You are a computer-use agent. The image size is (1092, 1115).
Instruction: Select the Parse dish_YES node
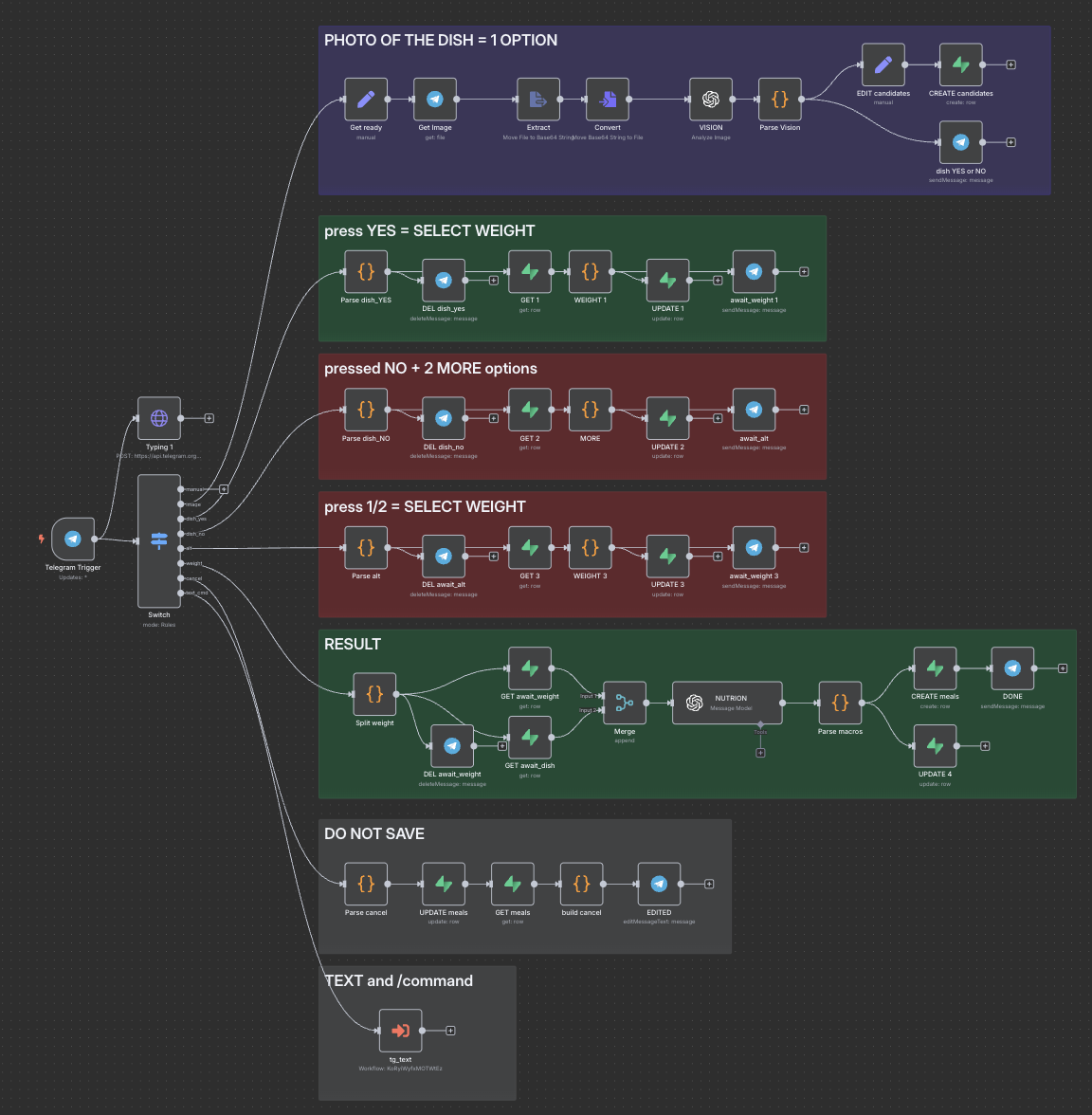tap(366, 271)
